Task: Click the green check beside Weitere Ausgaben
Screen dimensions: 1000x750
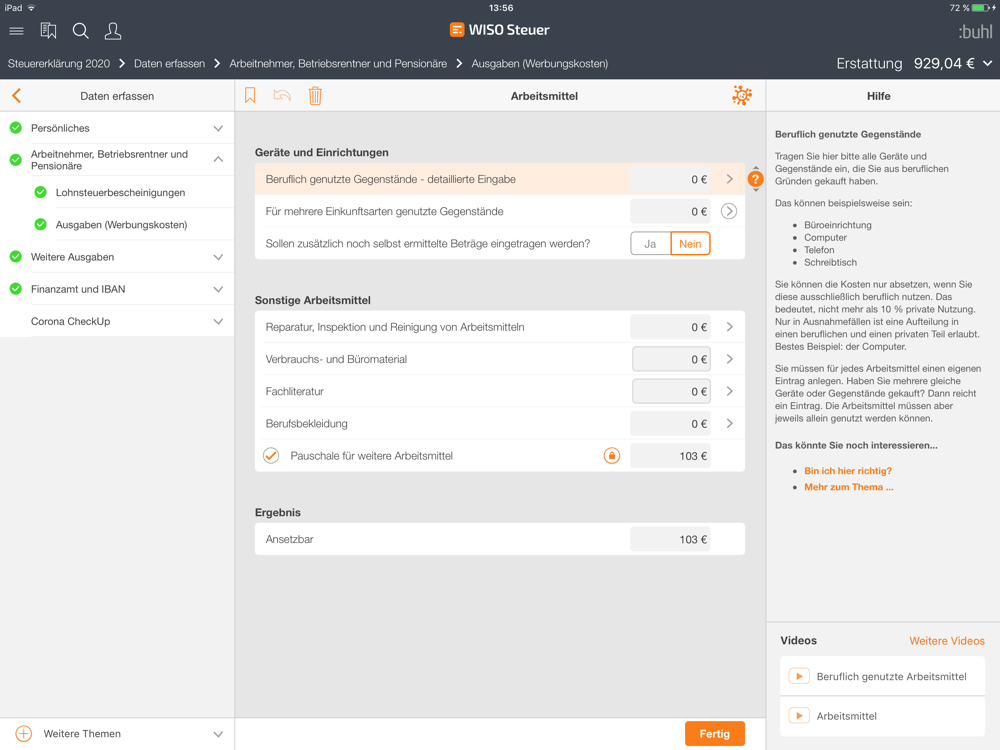Action: pos(16,256)
